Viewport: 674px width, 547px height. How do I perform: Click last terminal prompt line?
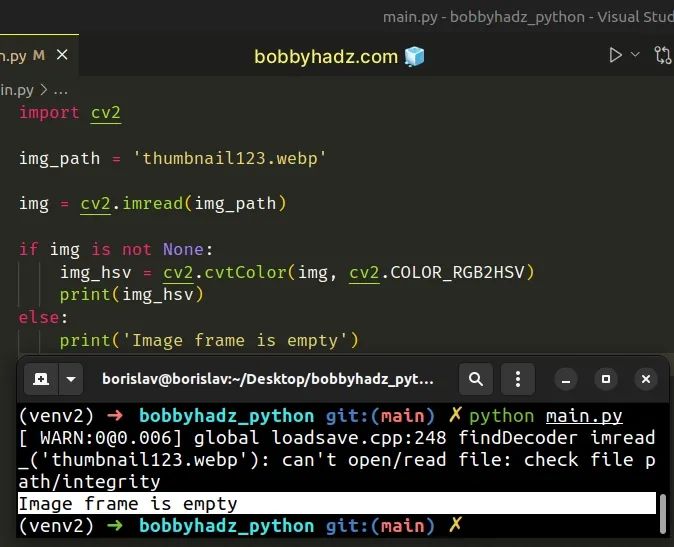click(x=241, y=526)
